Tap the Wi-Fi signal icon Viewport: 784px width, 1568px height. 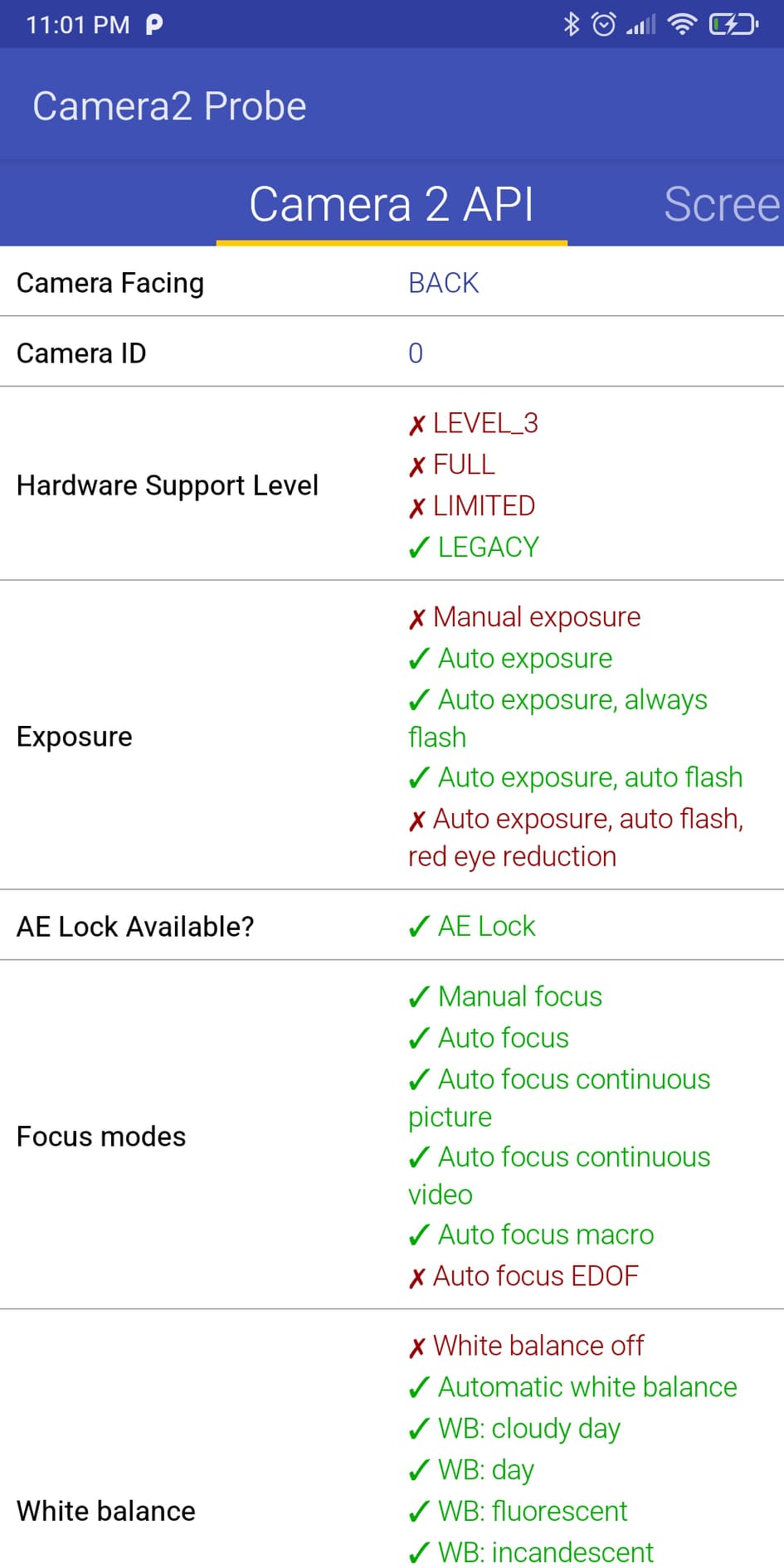(x=682, y=24)
